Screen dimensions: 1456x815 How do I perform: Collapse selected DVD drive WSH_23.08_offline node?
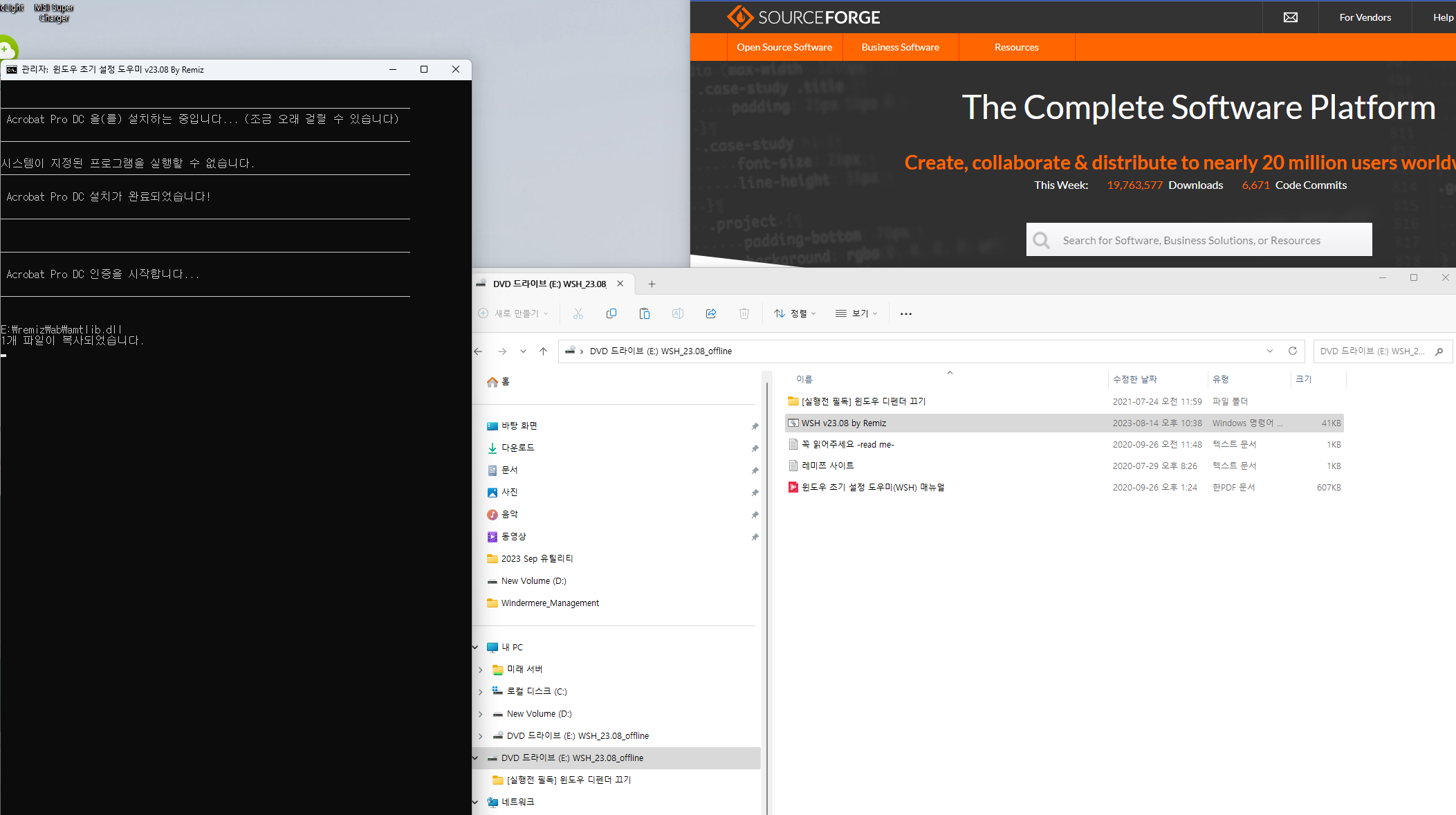[x=475, y=758]
